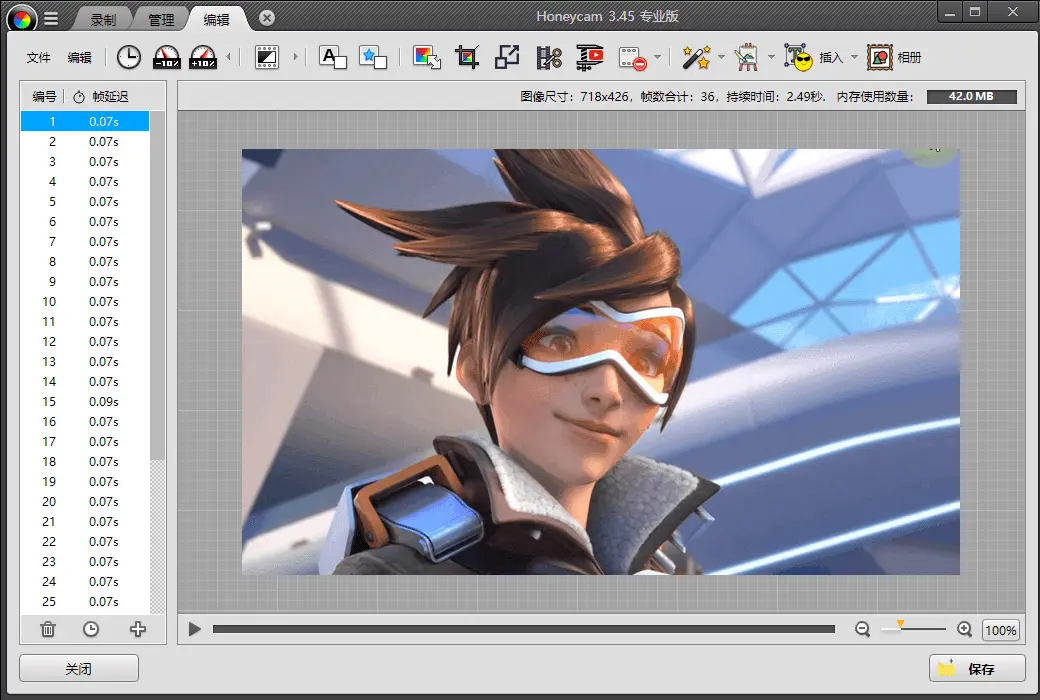Screen dimensions: 1040x700
Task: Select frame 21 row
Action: (x=85, y=522)
